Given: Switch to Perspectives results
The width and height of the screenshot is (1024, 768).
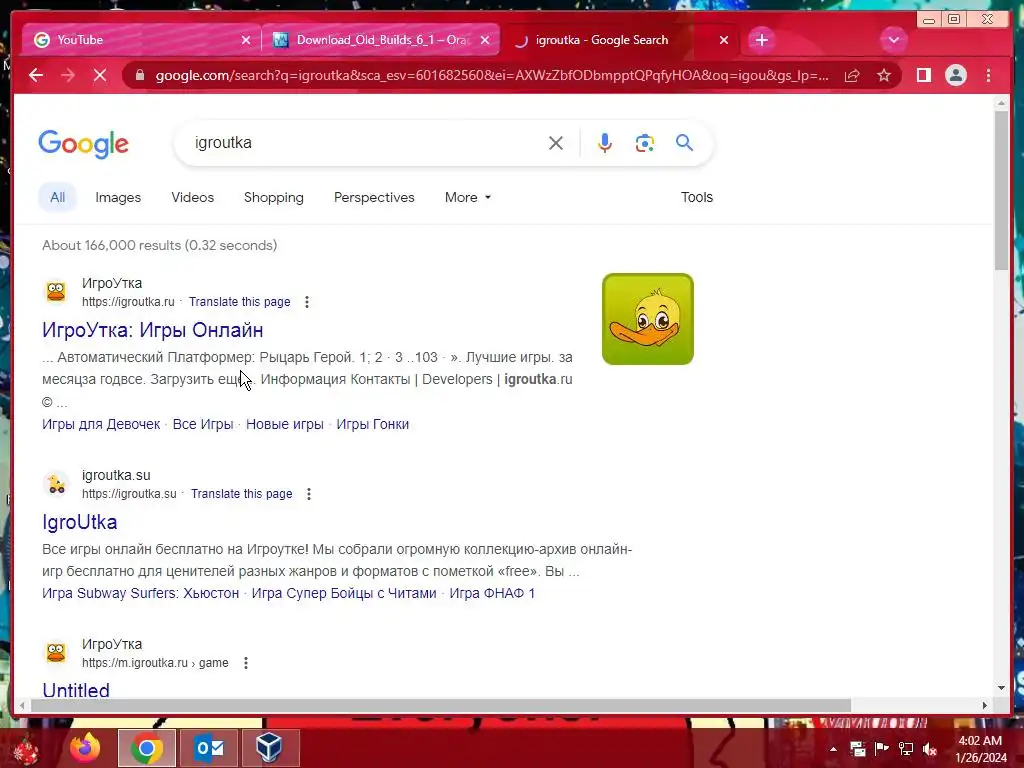Looking at the screenshot, I should [374, 197].
